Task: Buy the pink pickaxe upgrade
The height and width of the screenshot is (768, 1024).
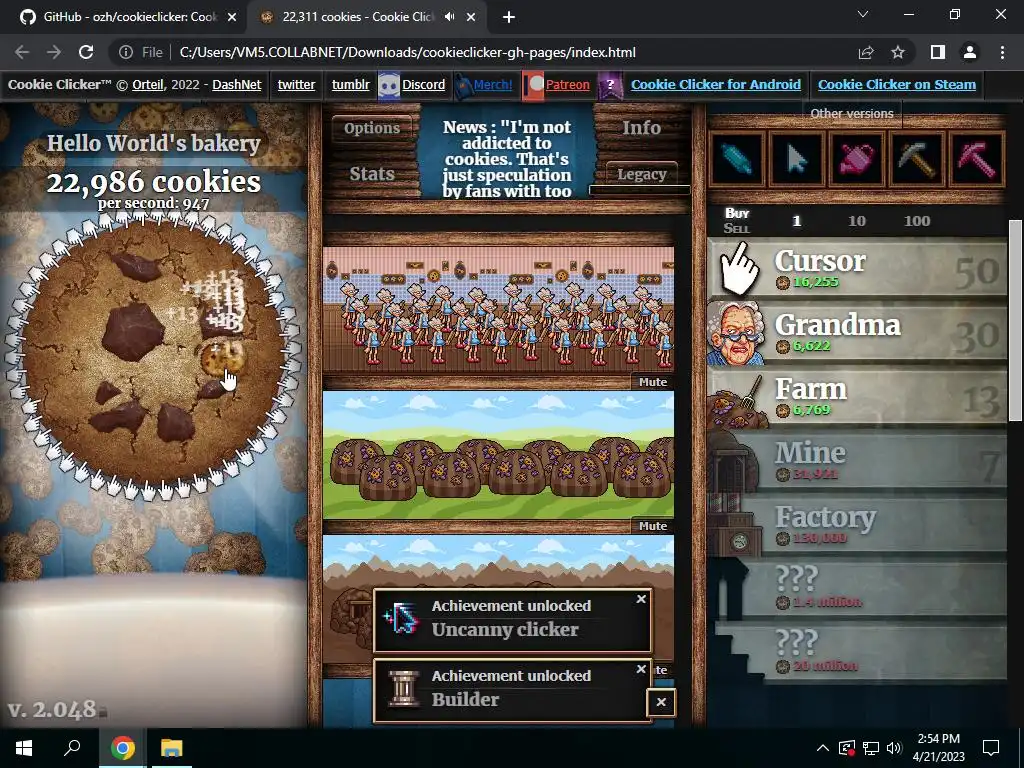Action: (x=976, y=159)
